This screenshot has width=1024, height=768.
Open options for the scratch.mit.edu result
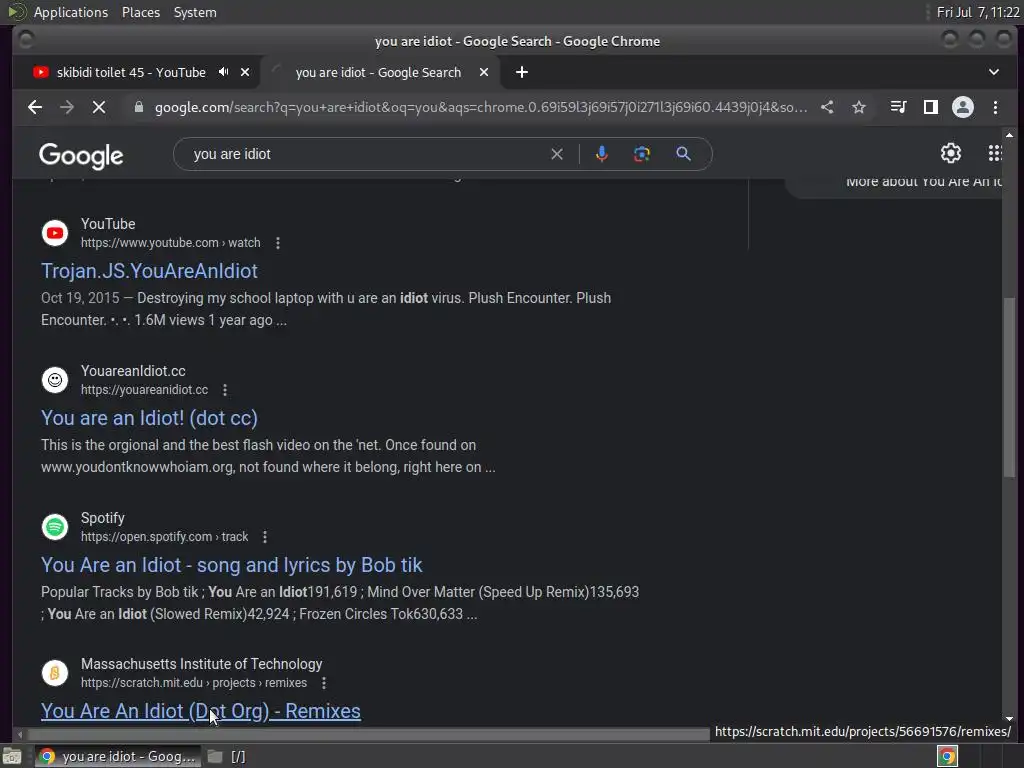point(323,683)
